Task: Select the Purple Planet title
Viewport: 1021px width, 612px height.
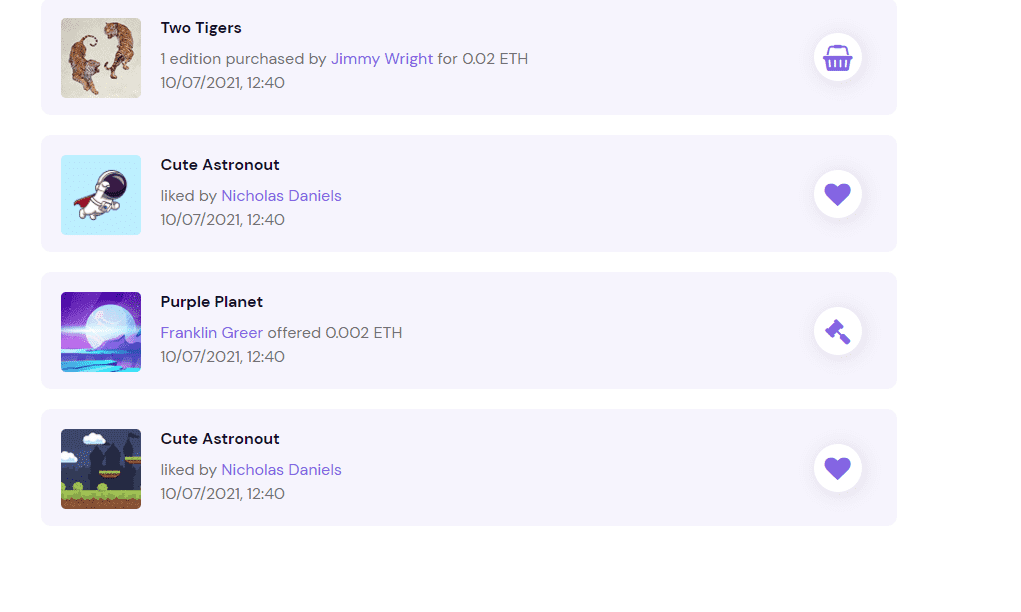Action: pyautogui.click(x=212, y=302)
